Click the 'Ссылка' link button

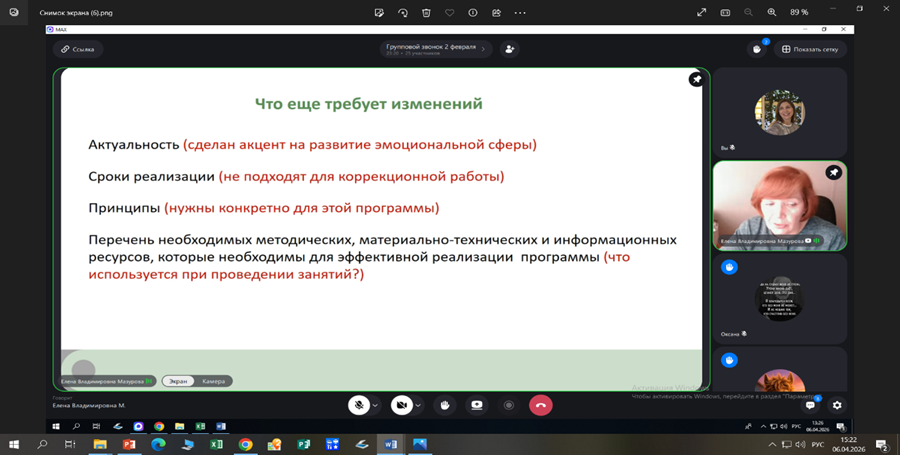click(78, 49)
